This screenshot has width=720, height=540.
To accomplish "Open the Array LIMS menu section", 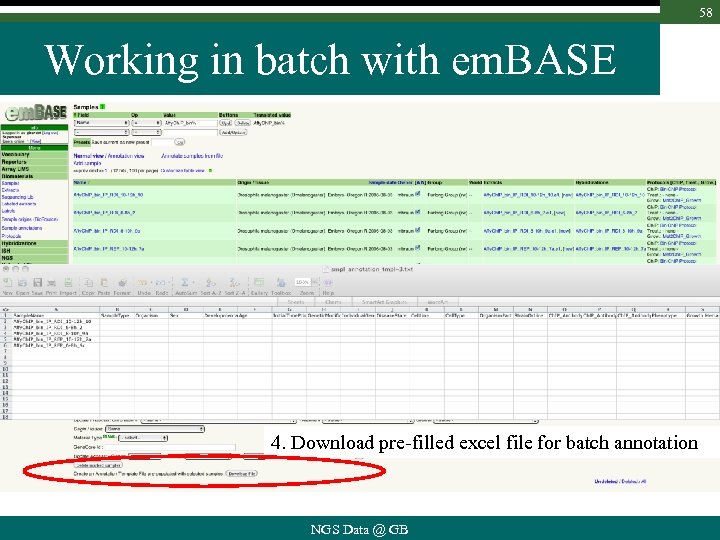I will click(x=34, y=169).
